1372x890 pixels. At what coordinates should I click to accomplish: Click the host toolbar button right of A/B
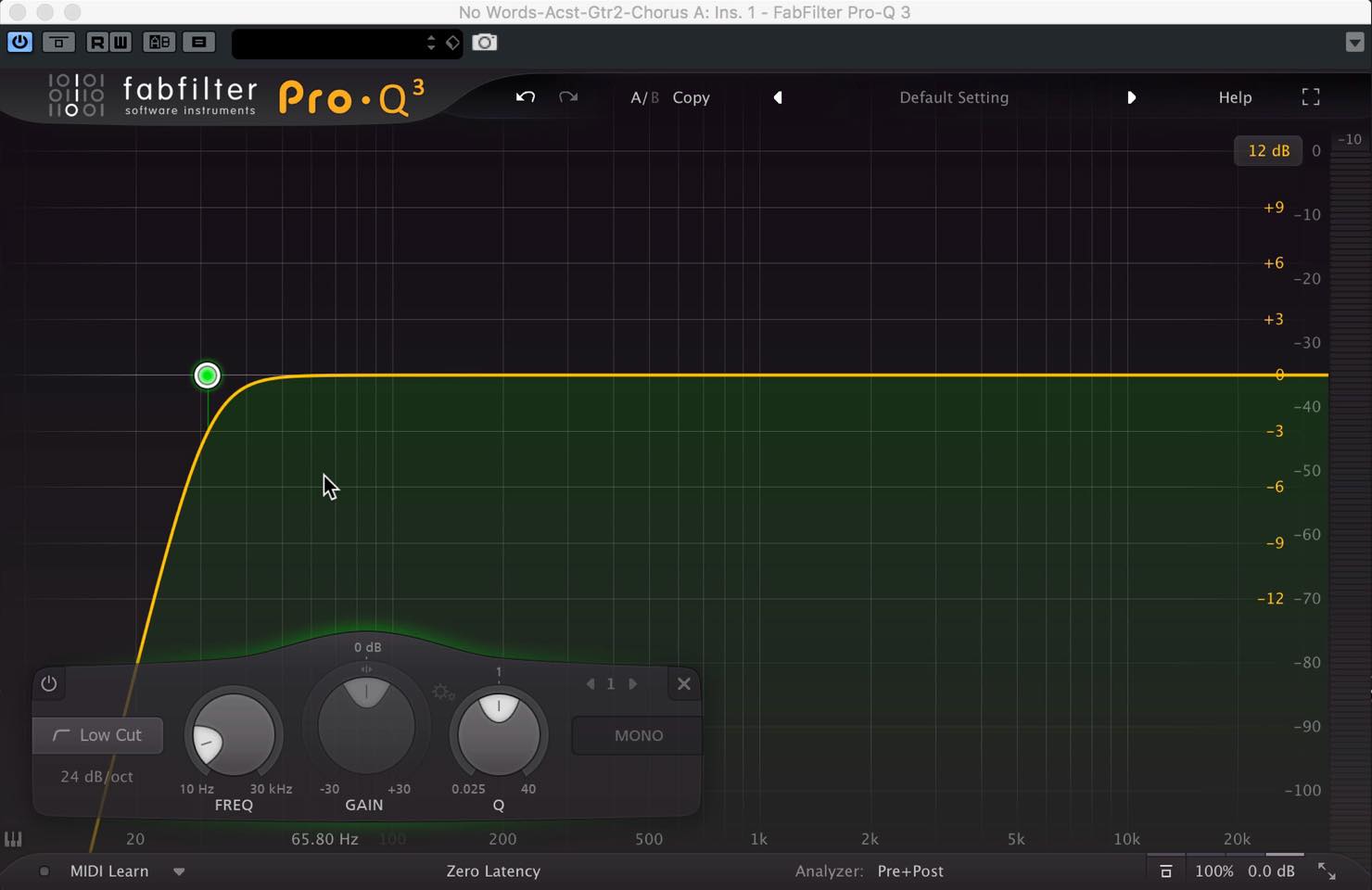(198, 42)
